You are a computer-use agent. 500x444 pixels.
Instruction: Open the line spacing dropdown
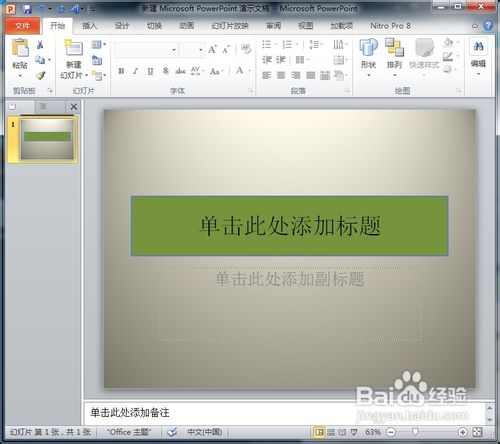(x=316, y=44)
